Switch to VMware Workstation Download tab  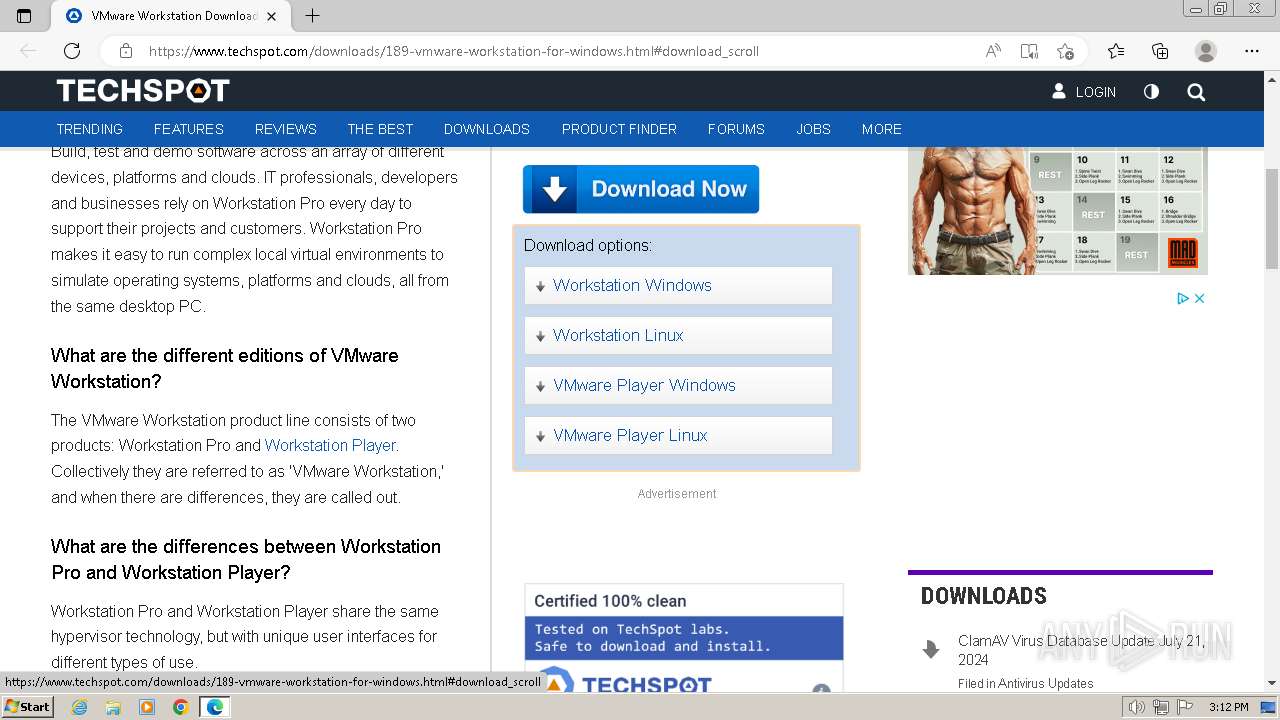pyautogui.click(x=172, y=16)
